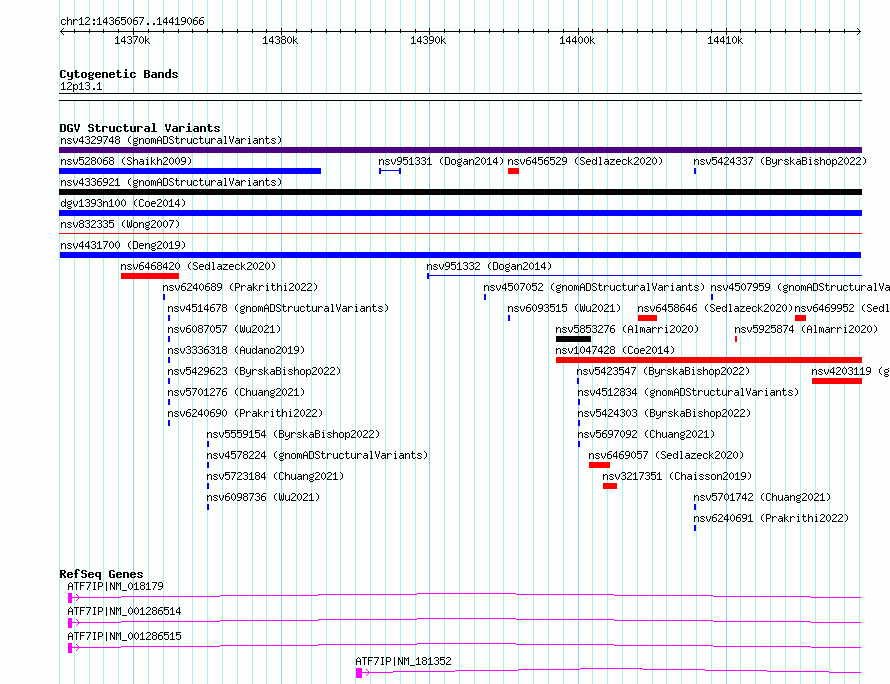Click the ATF7IP|NM_018179 gene label

pos(115,586)
